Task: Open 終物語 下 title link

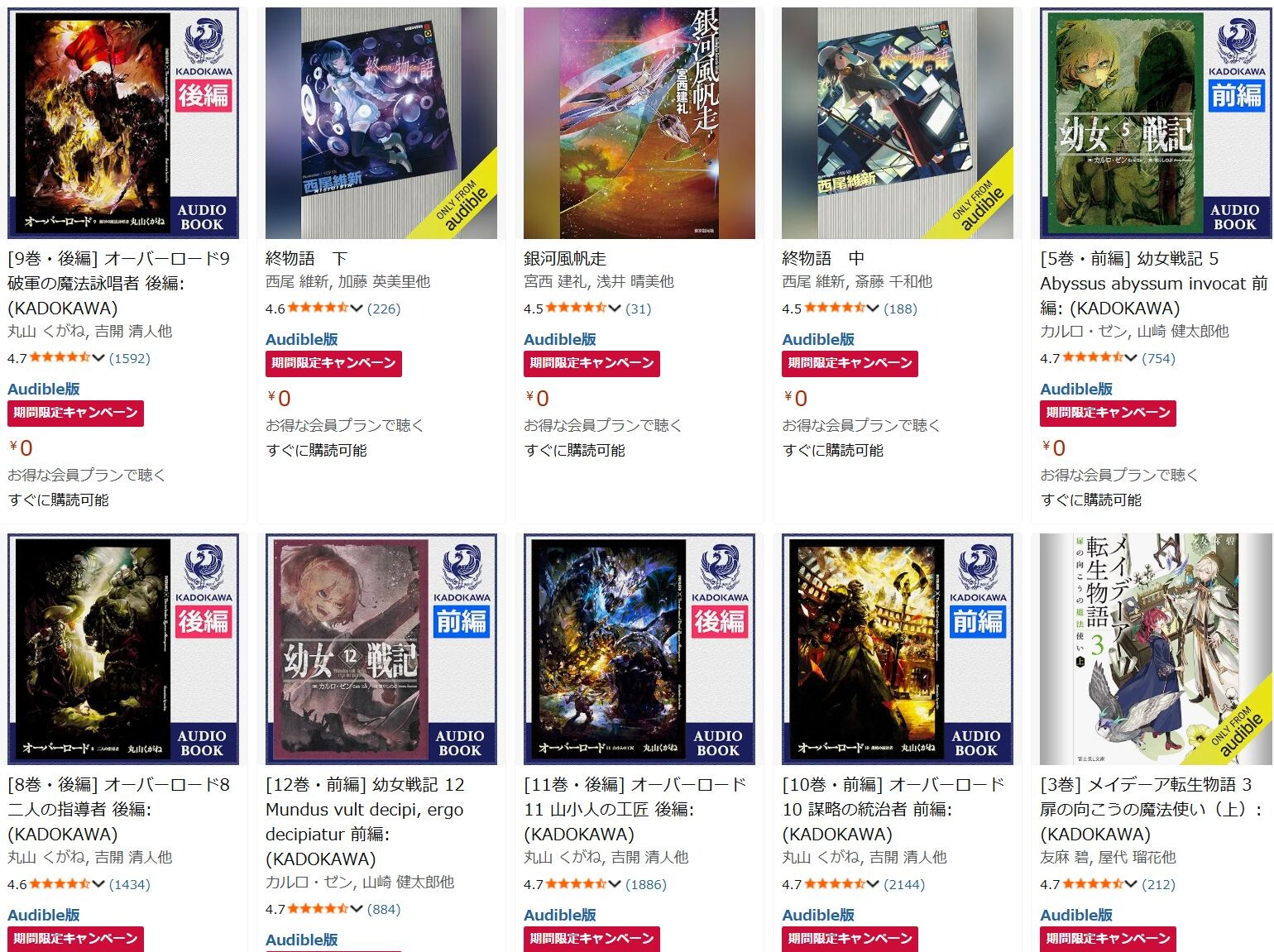Action: click(307, 258)
